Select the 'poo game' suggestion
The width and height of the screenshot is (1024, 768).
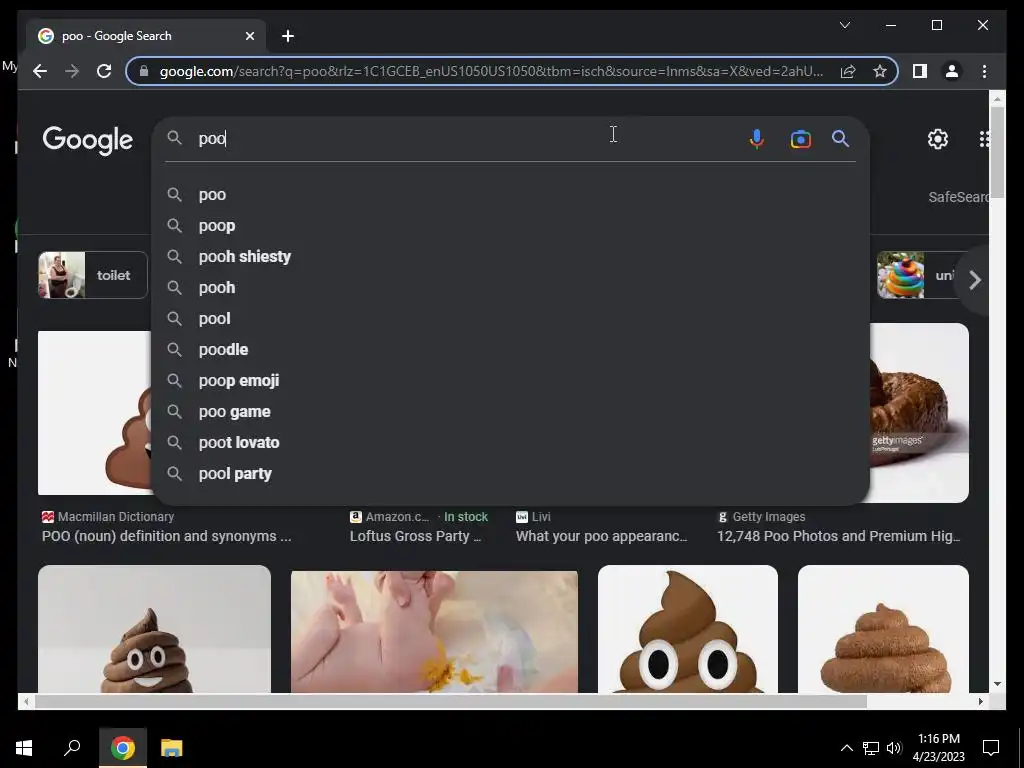510,411
